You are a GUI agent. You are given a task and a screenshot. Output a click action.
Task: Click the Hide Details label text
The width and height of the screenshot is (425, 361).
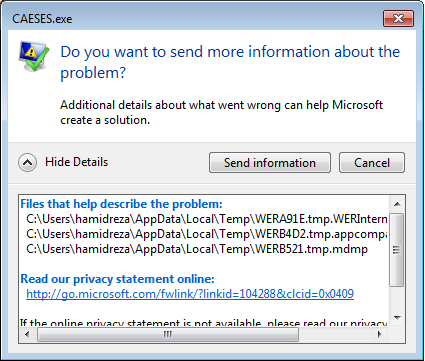[77, 162]
